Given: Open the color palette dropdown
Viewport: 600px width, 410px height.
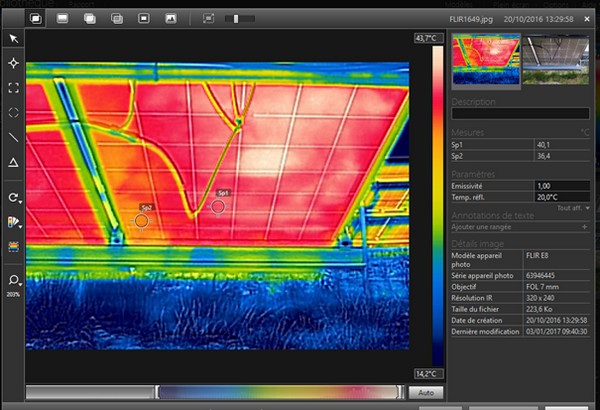Looking at the screenshot, I should pyautogui.click(x=15, y=222).
